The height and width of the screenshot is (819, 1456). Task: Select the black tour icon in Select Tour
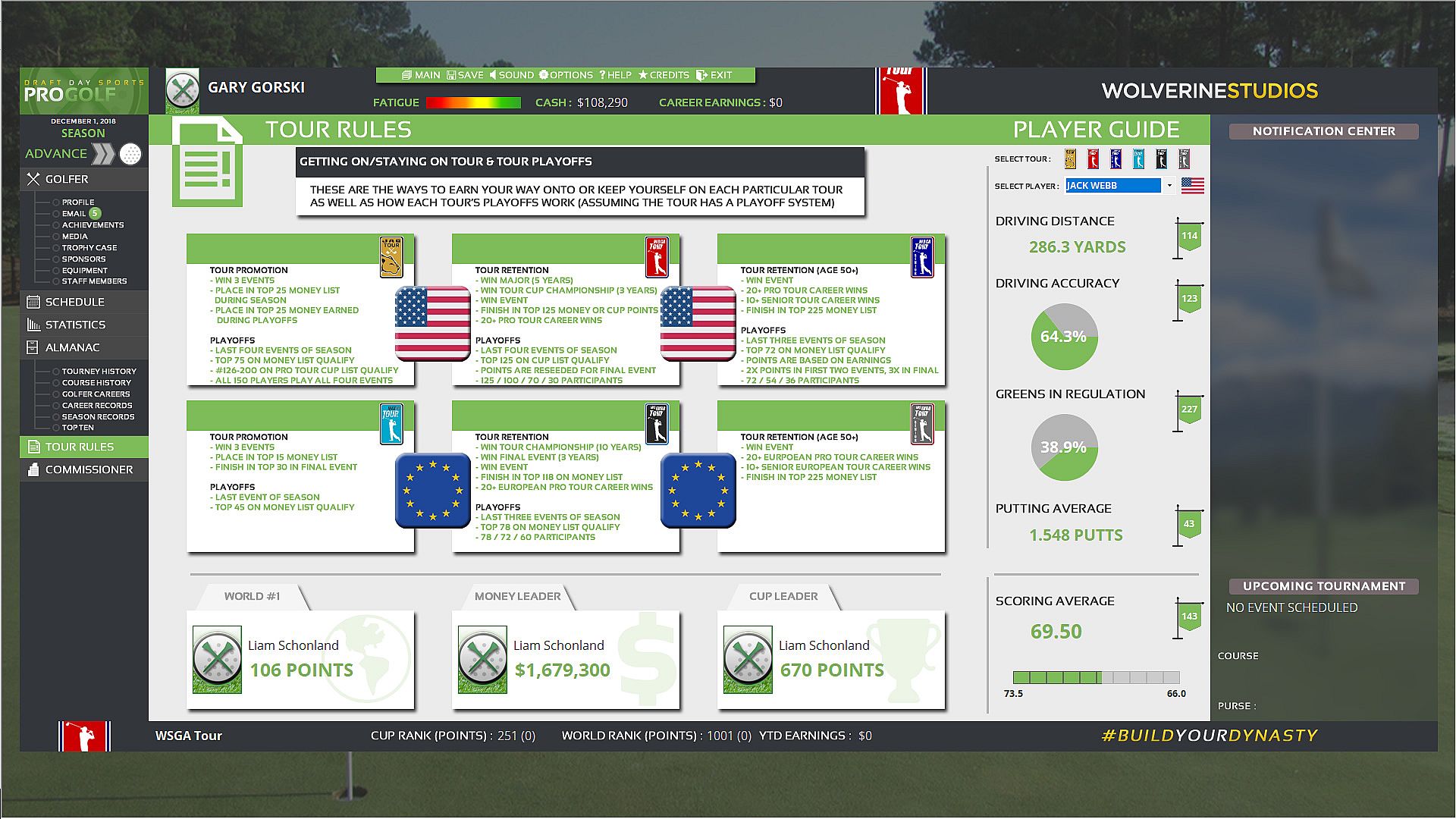pos(1161,158)
